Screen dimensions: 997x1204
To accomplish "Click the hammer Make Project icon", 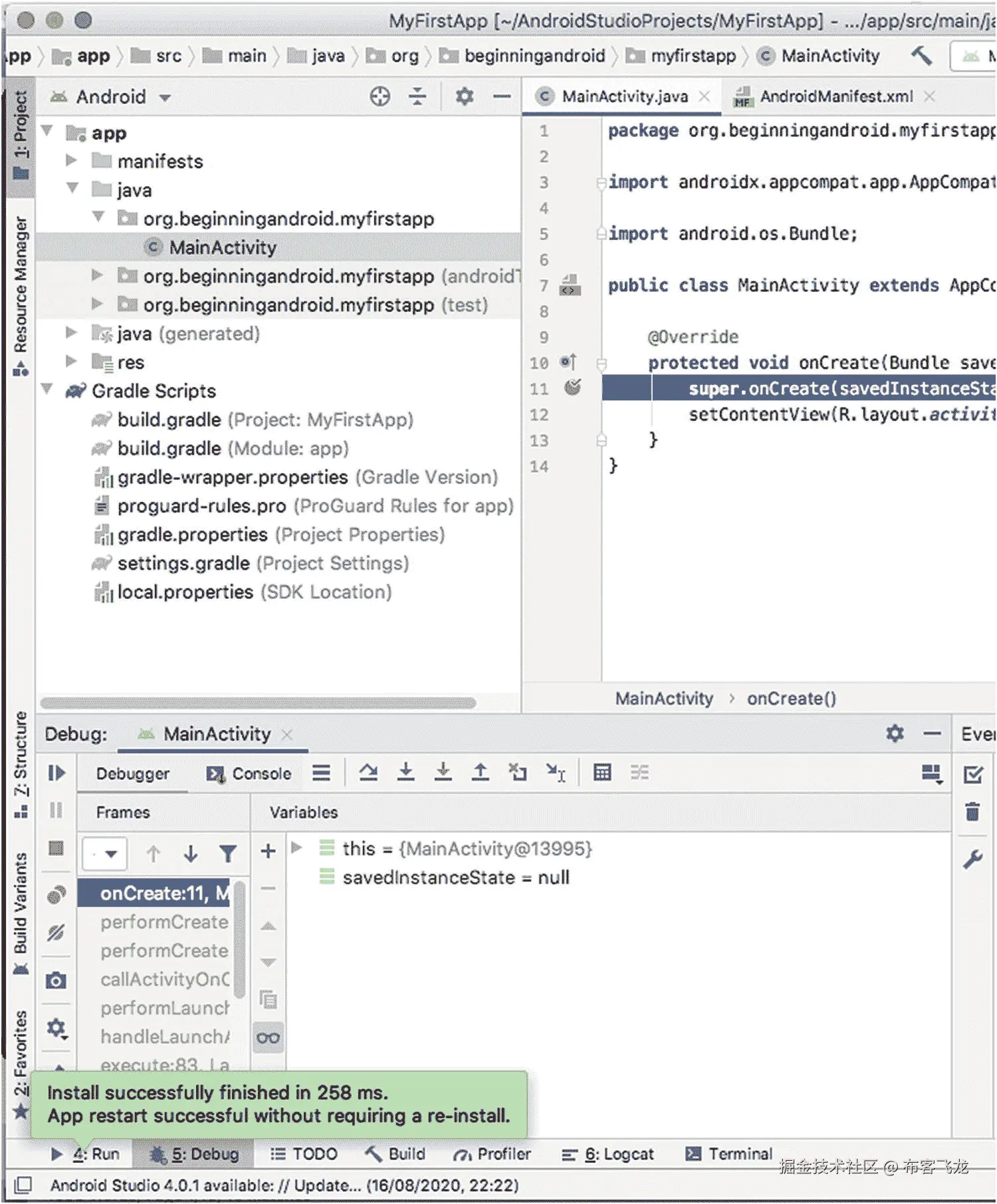I will pyautogui.click(x=921, y=55).
